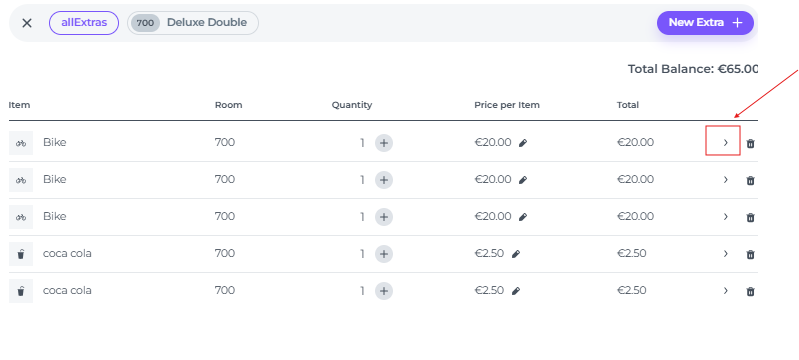Screen dimensions: 799x360
Task: Click the drink cup icon of last row
Action: 21,291
